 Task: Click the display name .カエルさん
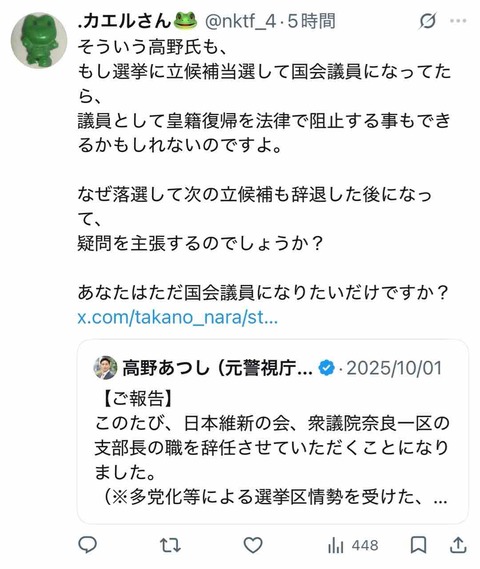pos(124,21)
